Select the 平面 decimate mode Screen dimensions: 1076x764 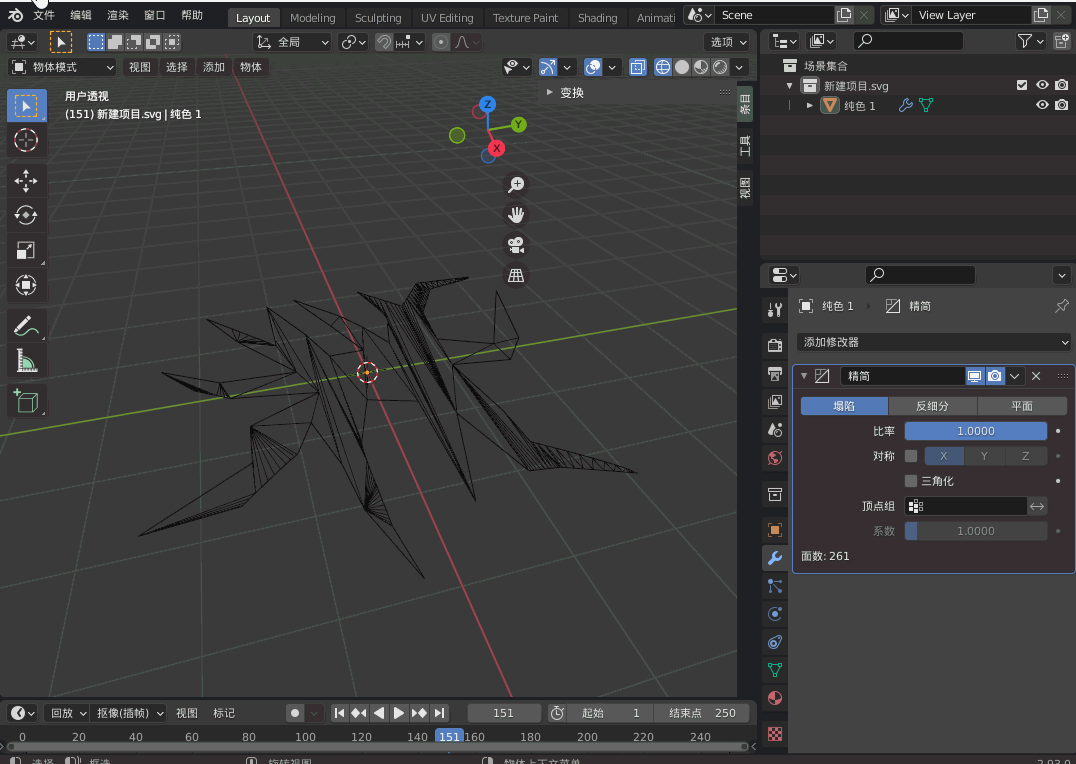tap(1022, 406)
